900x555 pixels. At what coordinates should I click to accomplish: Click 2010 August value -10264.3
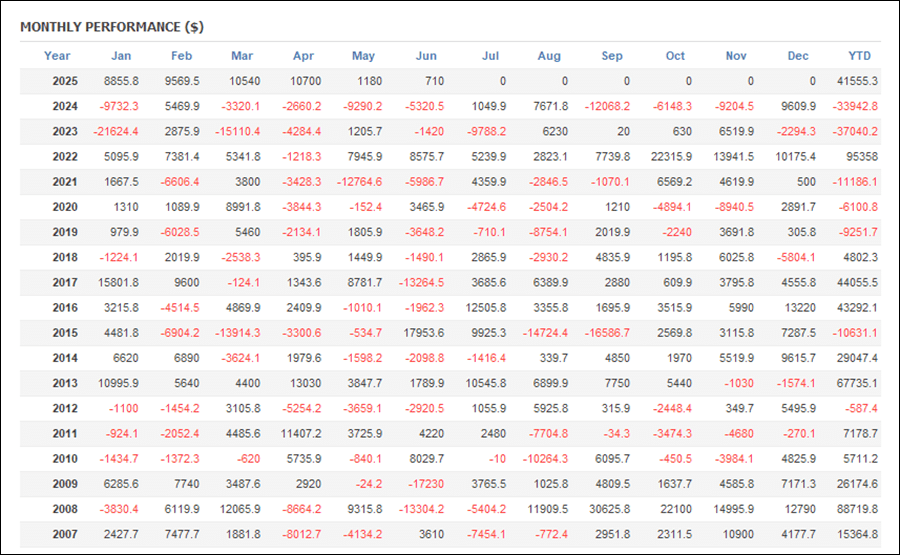coord(545,459)
